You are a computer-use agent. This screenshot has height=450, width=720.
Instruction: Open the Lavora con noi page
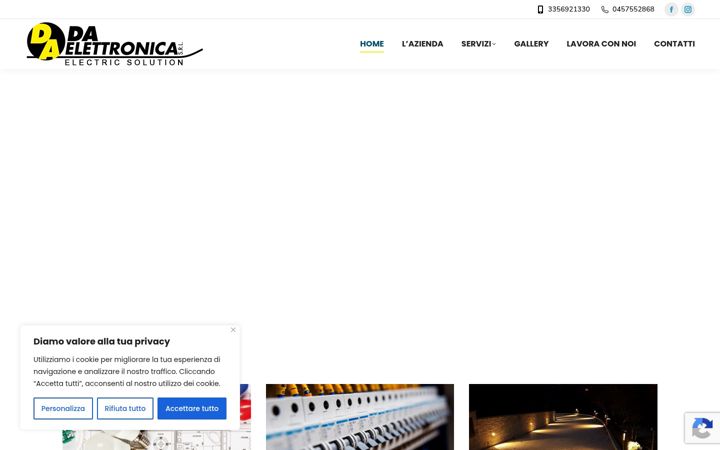[601, 44]
